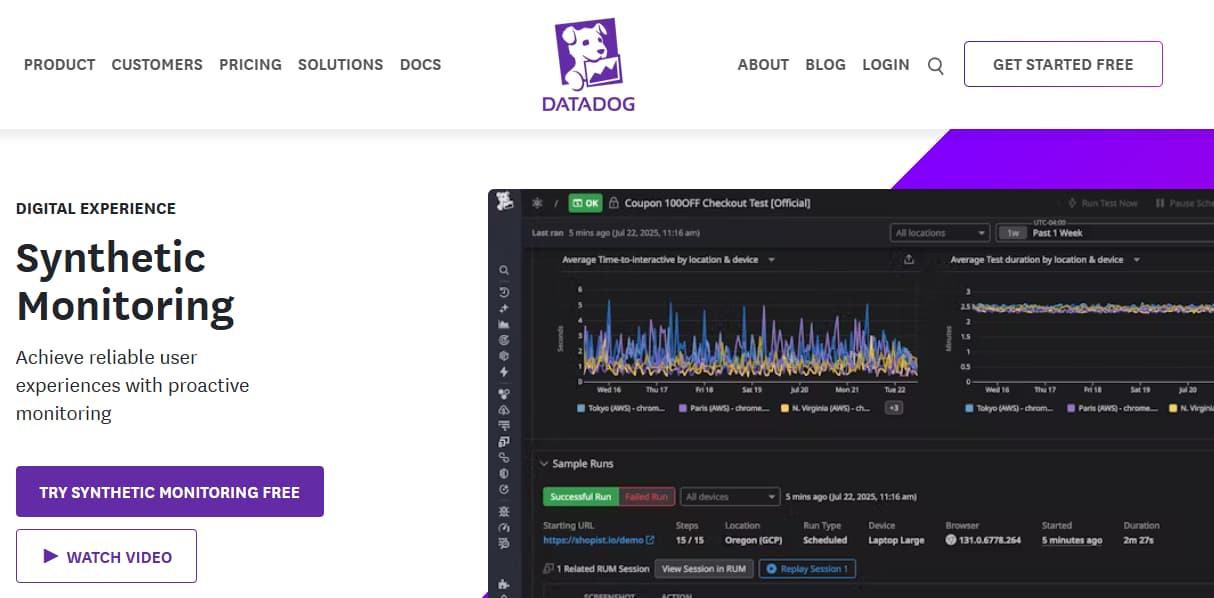Select DOCS in the navigation bar
Screen dimensions: 1214x598
[x=420, y=65]
